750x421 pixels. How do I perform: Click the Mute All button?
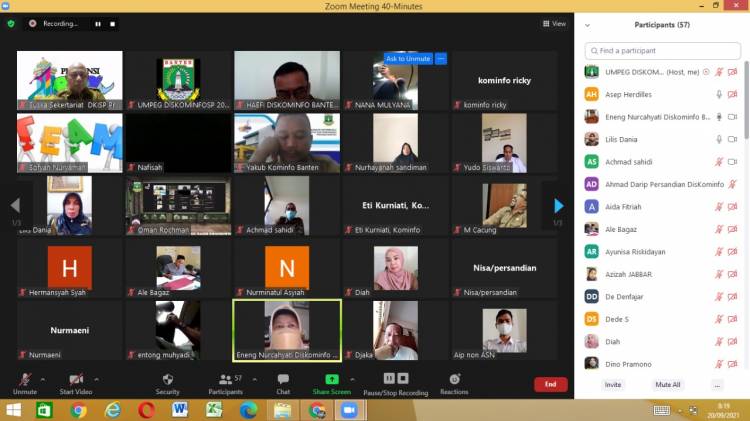[667, 384]
